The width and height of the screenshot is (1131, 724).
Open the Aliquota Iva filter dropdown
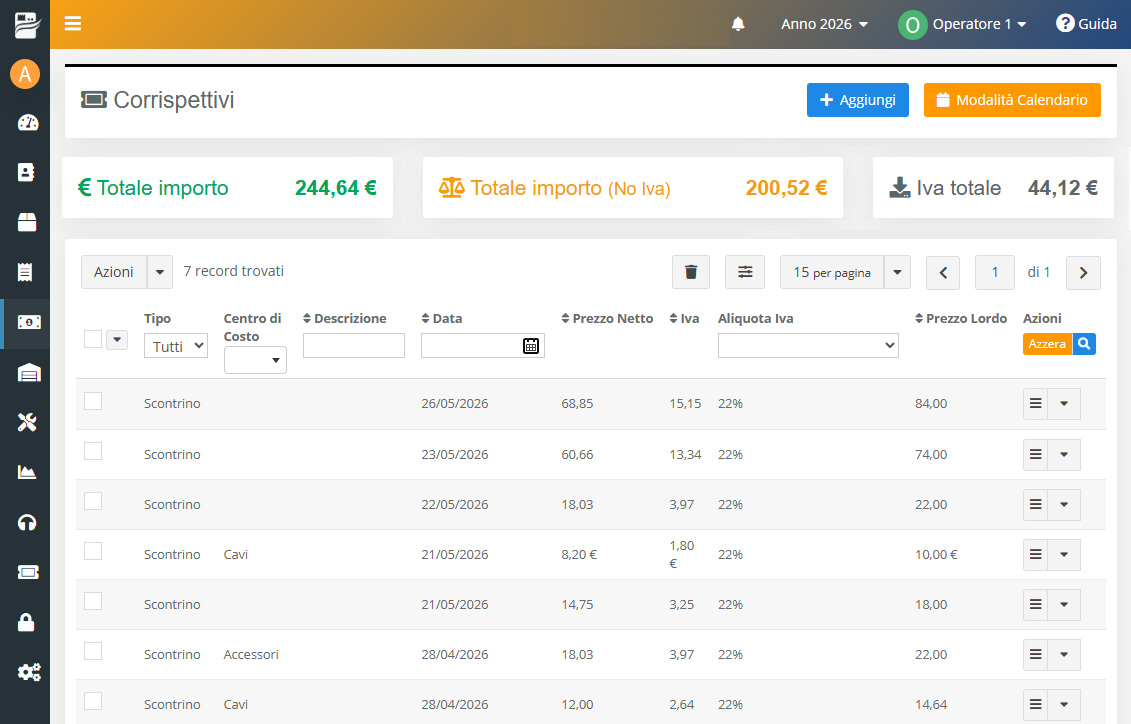tap(808, 345)
